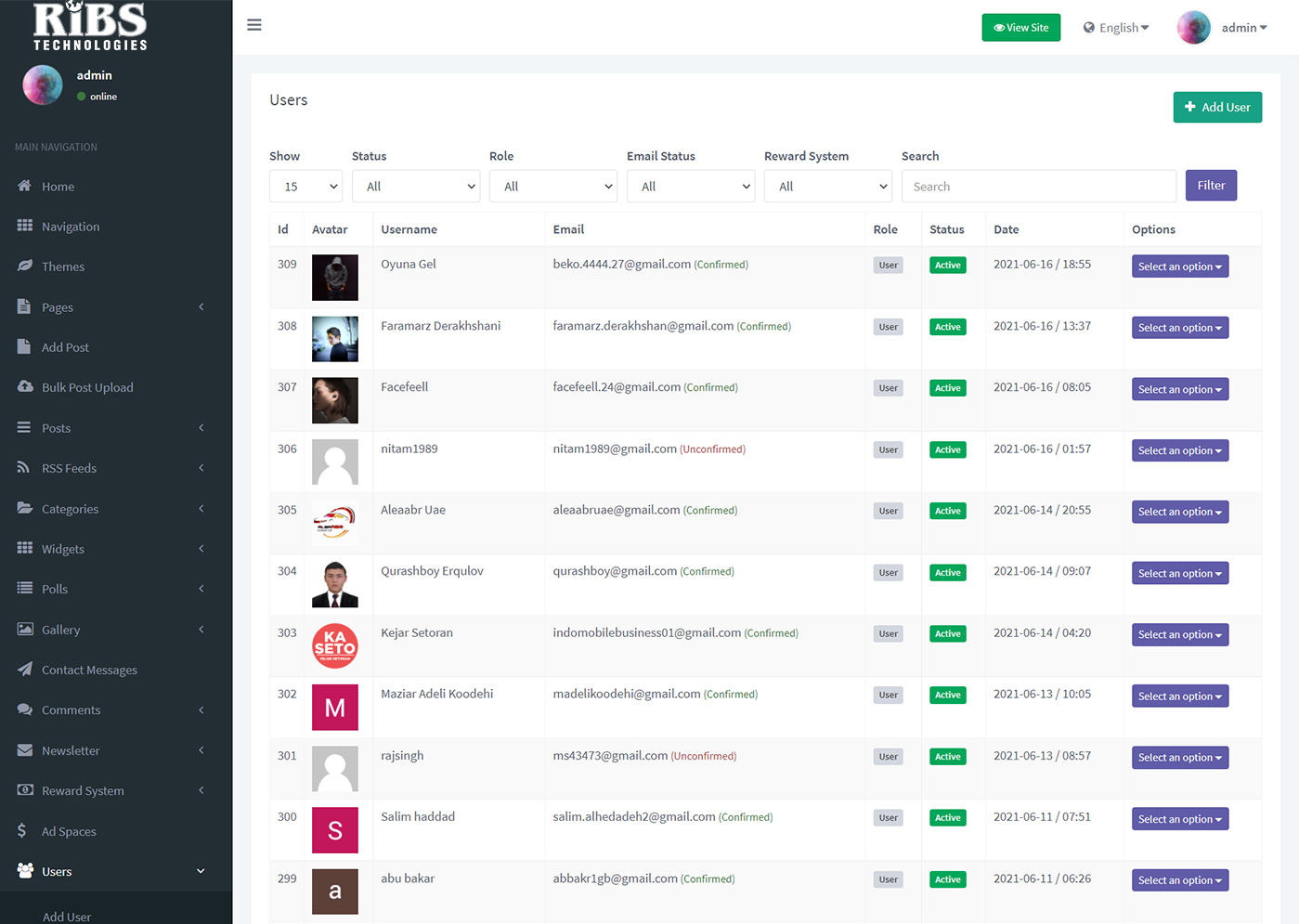This screenshot has height=924, width=1299.
Task: Open the Role filter dropdown
Action: (x=552, y=187)
